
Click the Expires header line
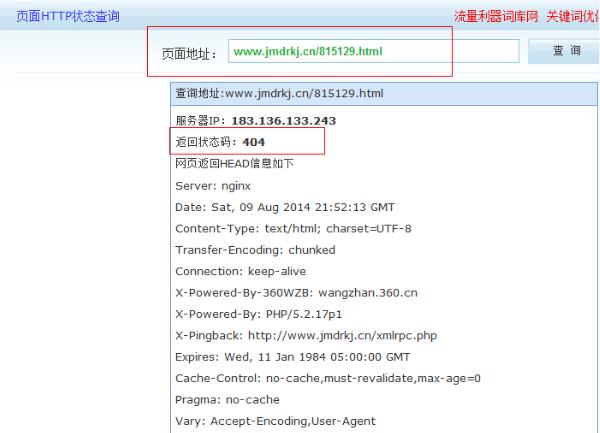[x=293, y=357]
